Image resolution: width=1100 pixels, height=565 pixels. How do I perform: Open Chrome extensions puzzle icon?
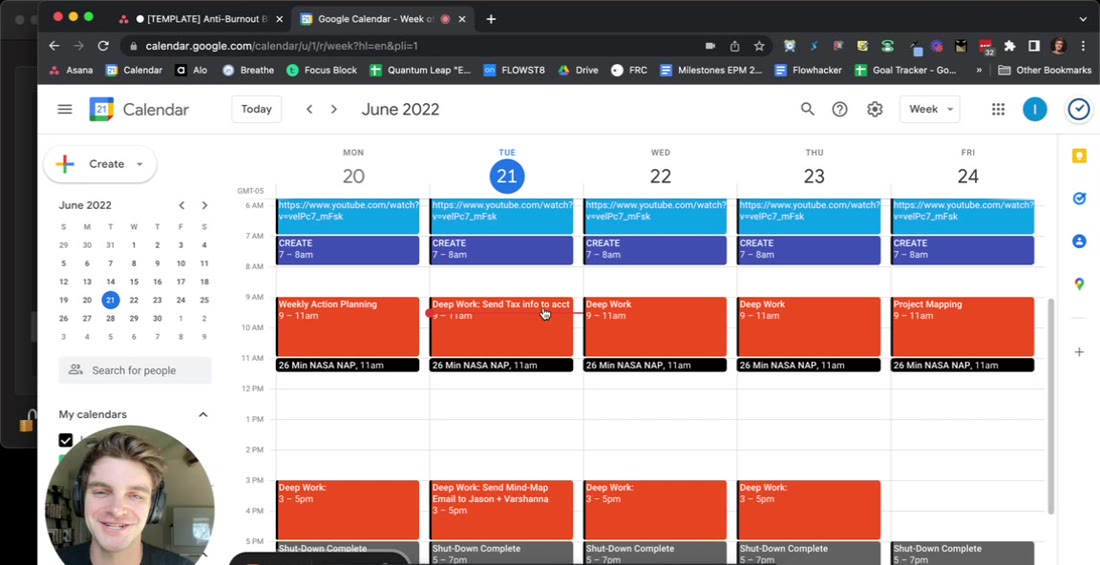coord(1010,46)
